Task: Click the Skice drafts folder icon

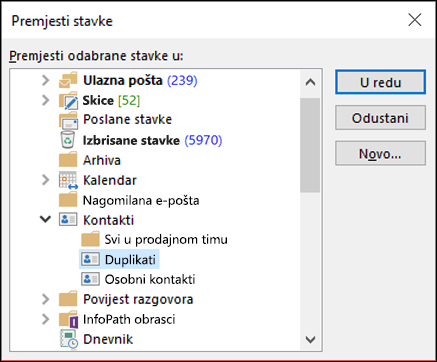Action: point(68,100)
